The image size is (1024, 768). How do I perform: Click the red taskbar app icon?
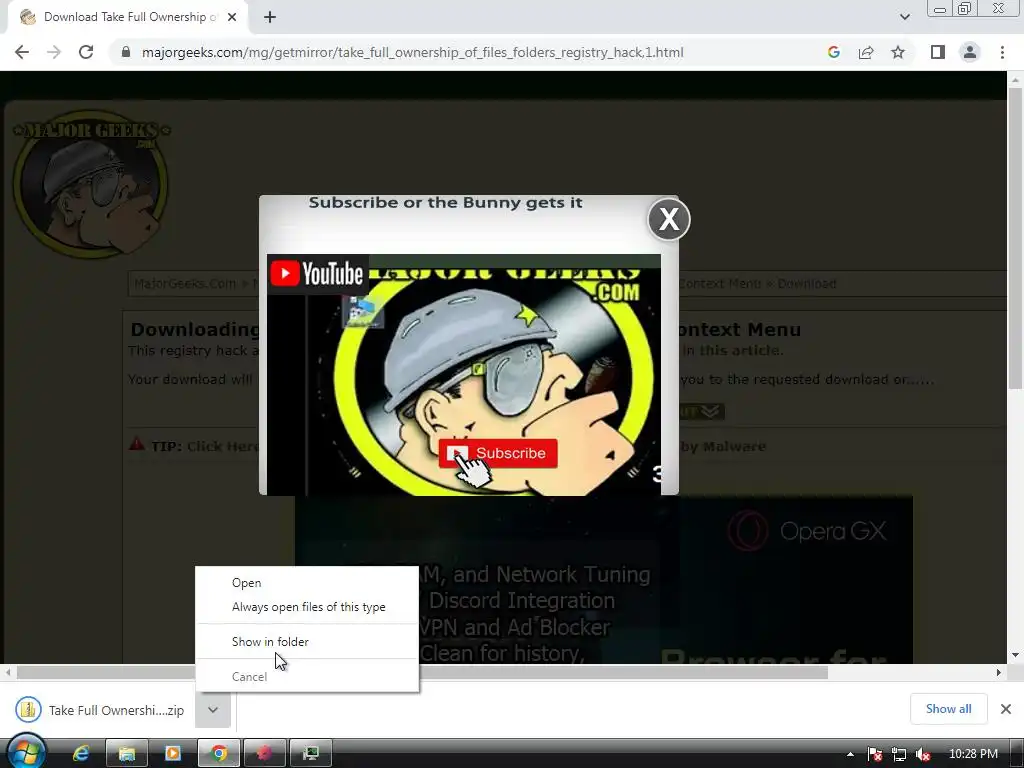(x=264, y=753)
